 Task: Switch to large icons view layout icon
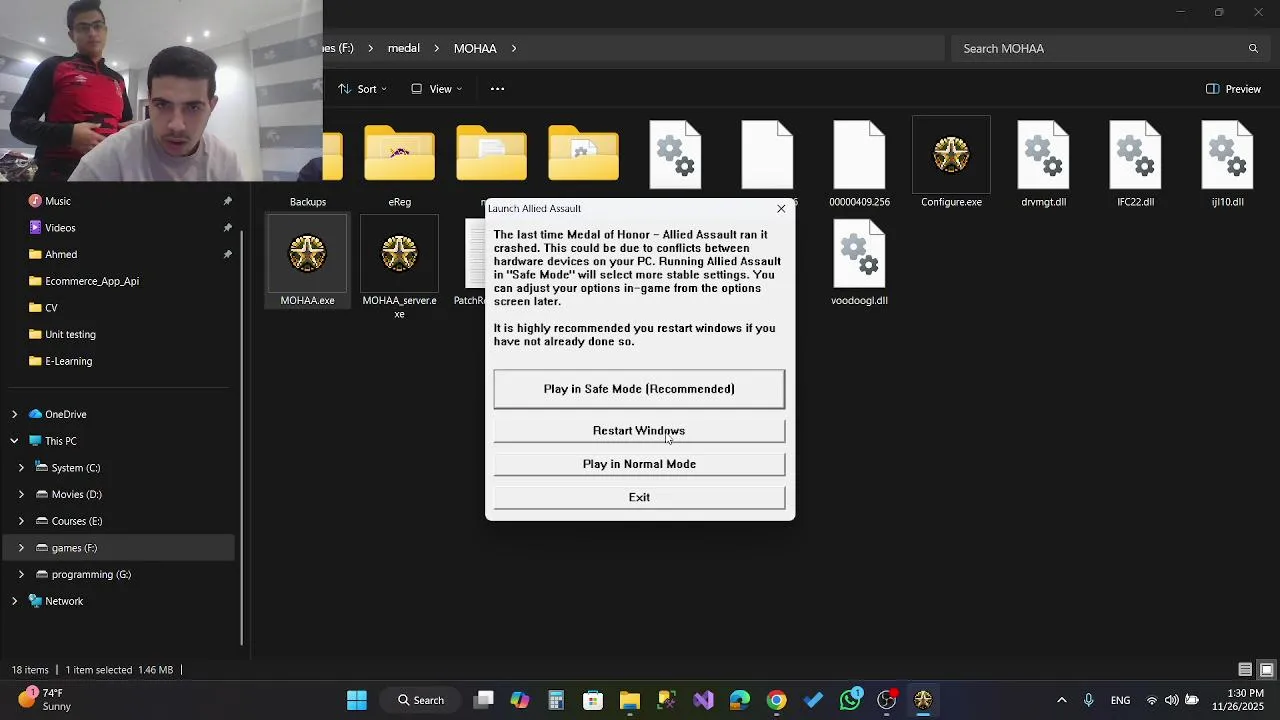(x=1266, y=670)
